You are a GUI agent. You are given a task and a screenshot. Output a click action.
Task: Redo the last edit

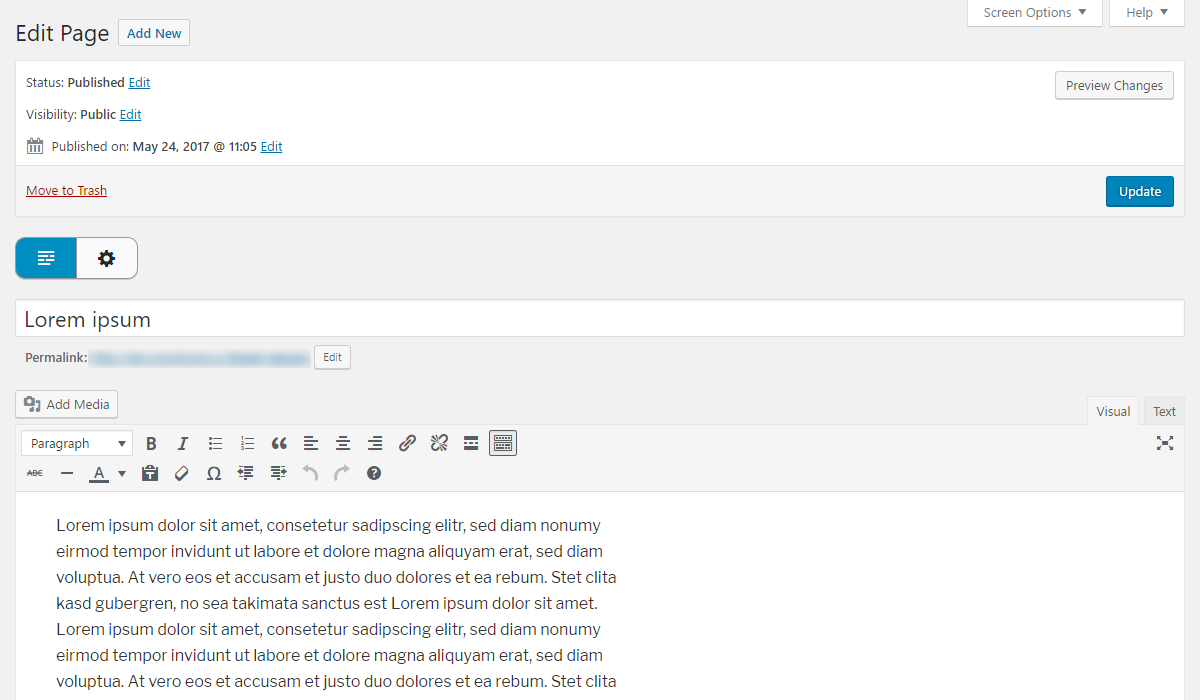point(342,473)
